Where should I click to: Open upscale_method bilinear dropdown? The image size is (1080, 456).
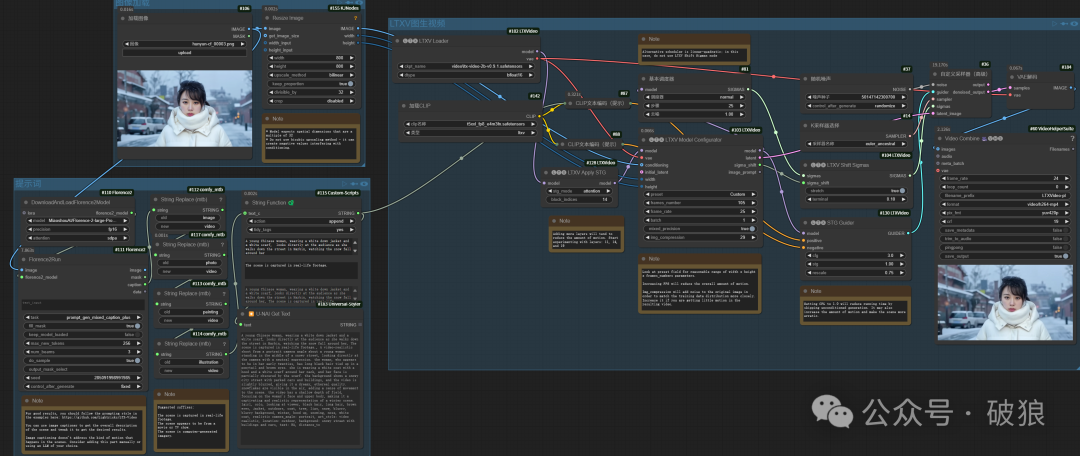pyautogui.click(x=312, y=74)
